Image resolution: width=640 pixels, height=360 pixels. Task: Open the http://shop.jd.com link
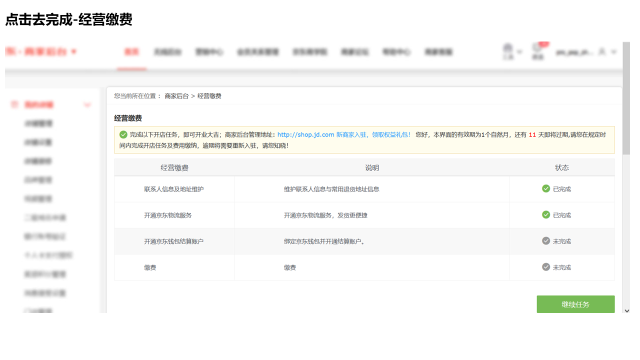[306, 135]
